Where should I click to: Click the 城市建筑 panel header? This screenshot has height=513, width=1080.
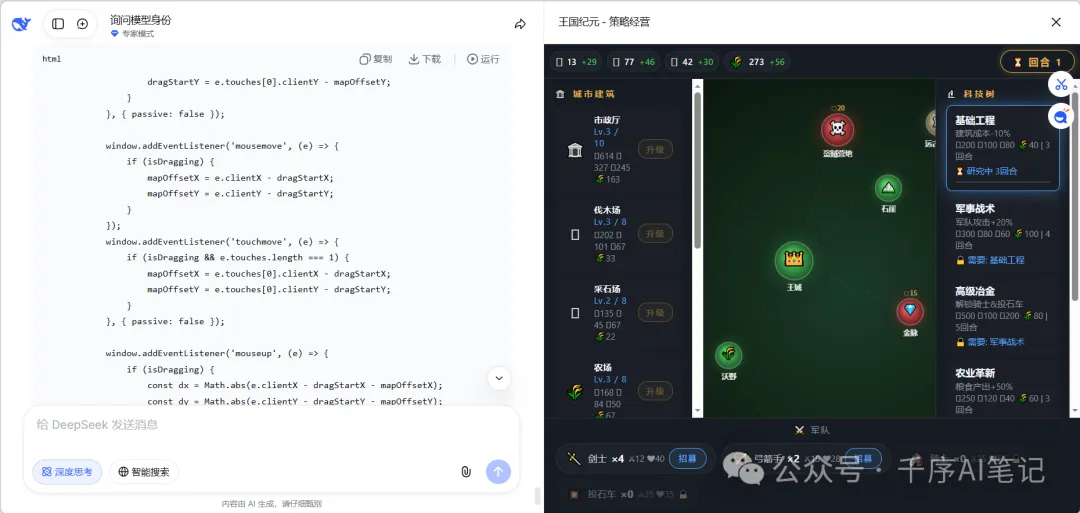click(594, 94)
